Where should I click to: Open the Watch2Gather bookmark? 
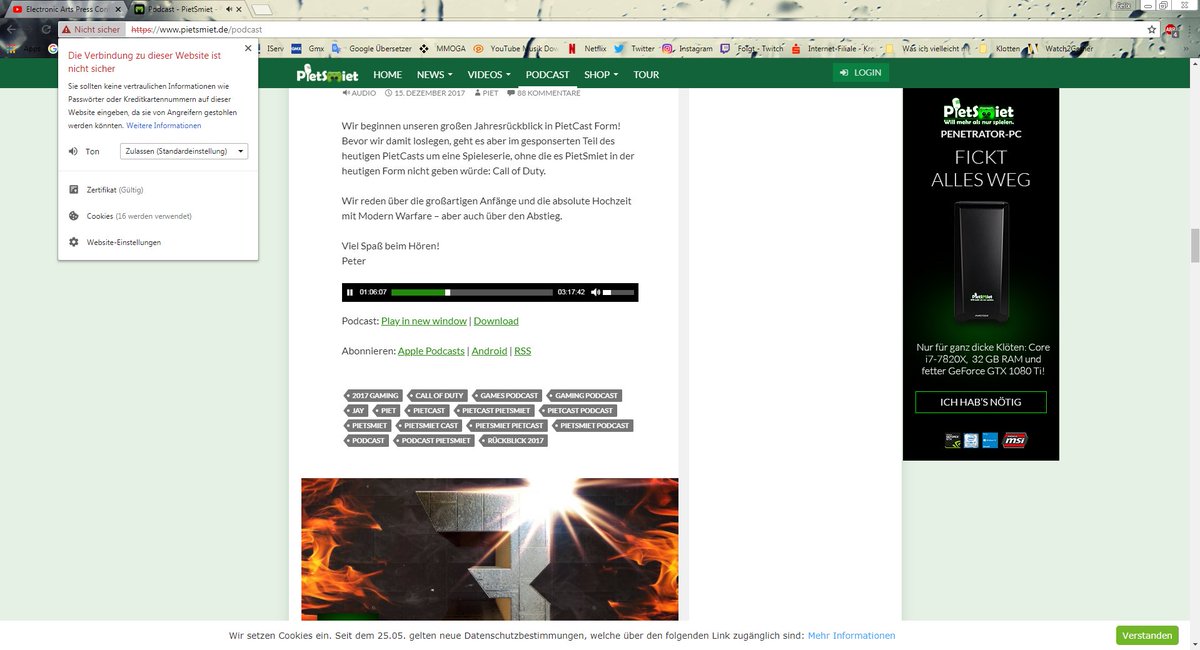pos(1063,48)
